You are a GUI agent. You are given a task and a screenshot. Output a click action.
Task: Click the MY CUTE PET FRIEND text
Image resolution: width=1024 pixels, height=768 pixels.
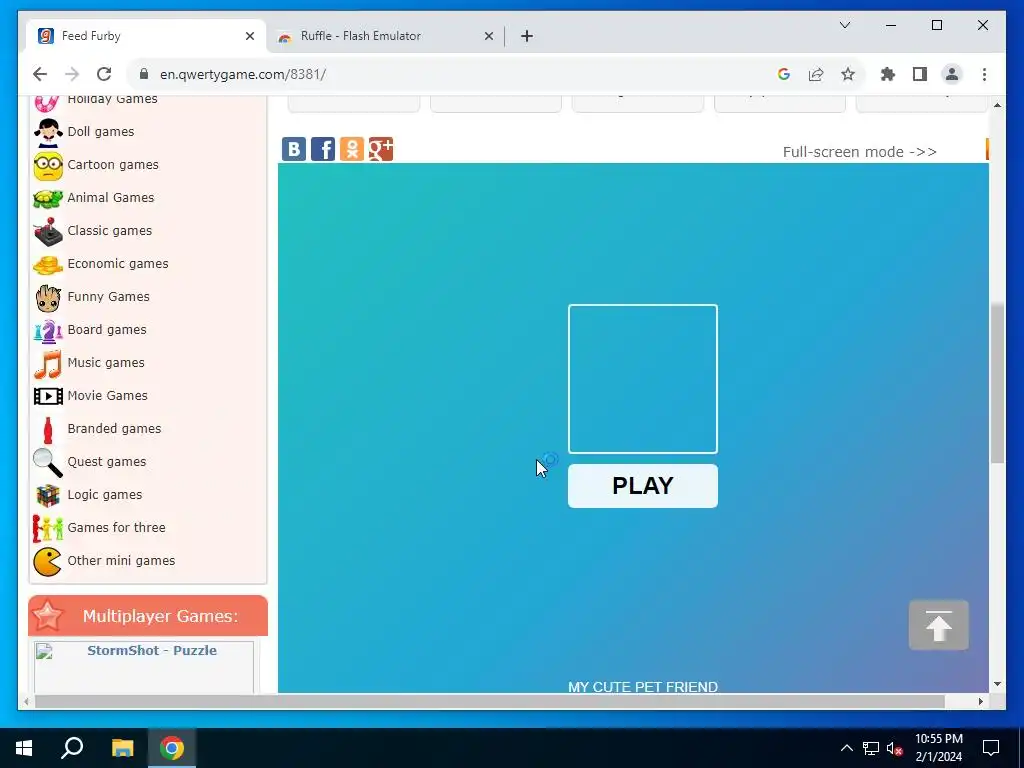point(643,687)
